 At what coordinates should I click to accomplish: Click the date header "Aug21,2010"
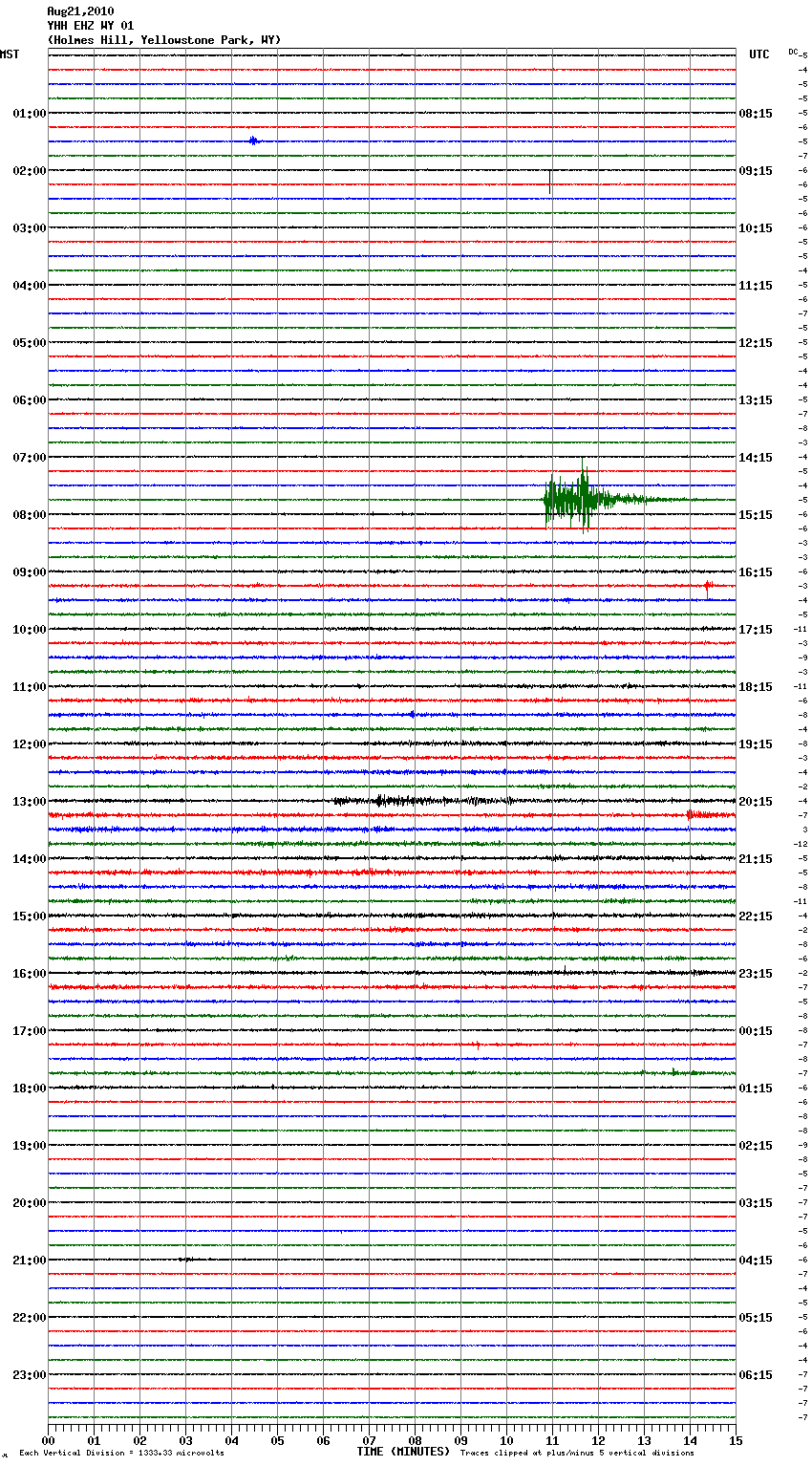(80, 11)
